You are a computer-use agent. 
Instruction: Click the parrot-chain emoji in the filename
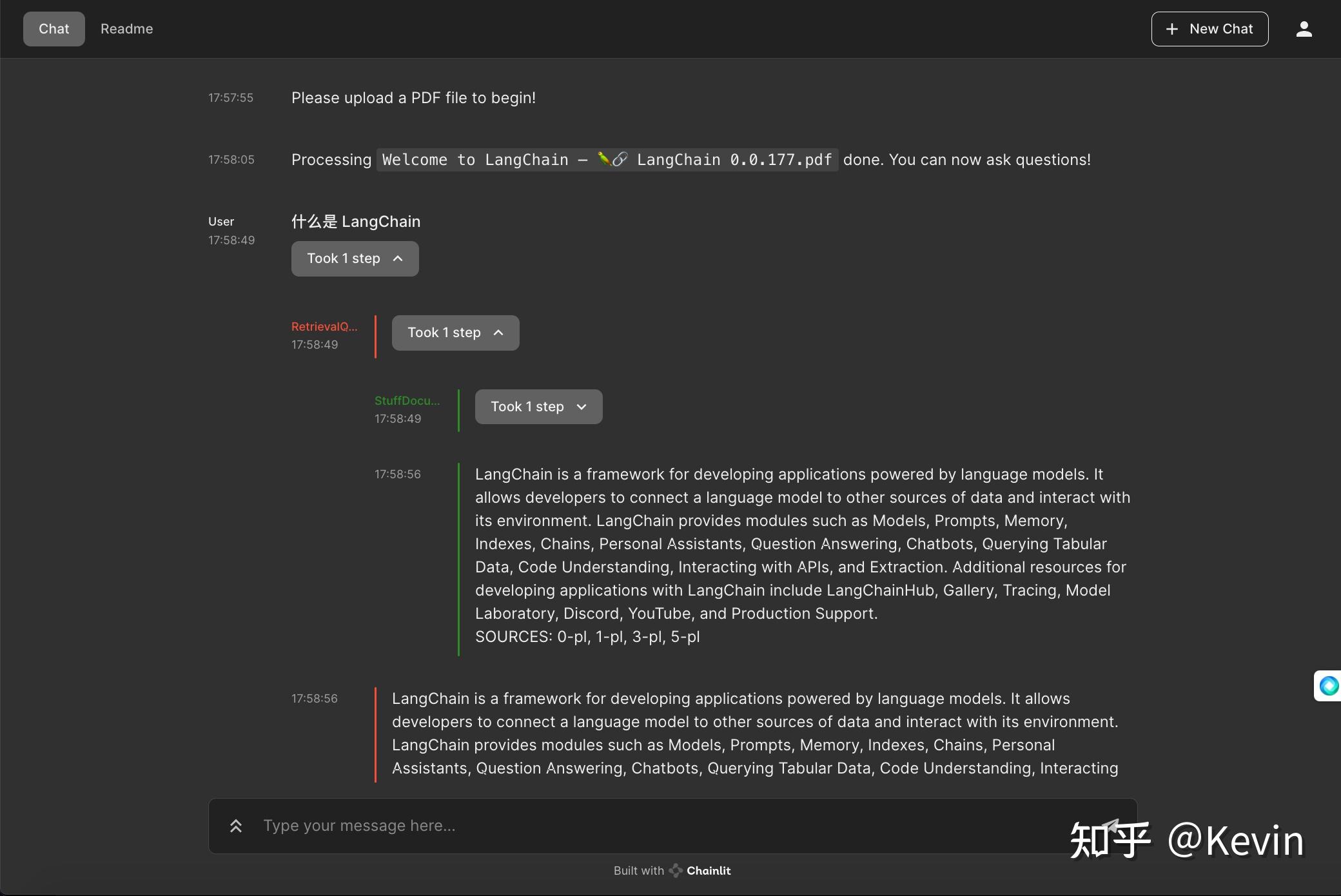pyautogui.click(x=612, y=159)
